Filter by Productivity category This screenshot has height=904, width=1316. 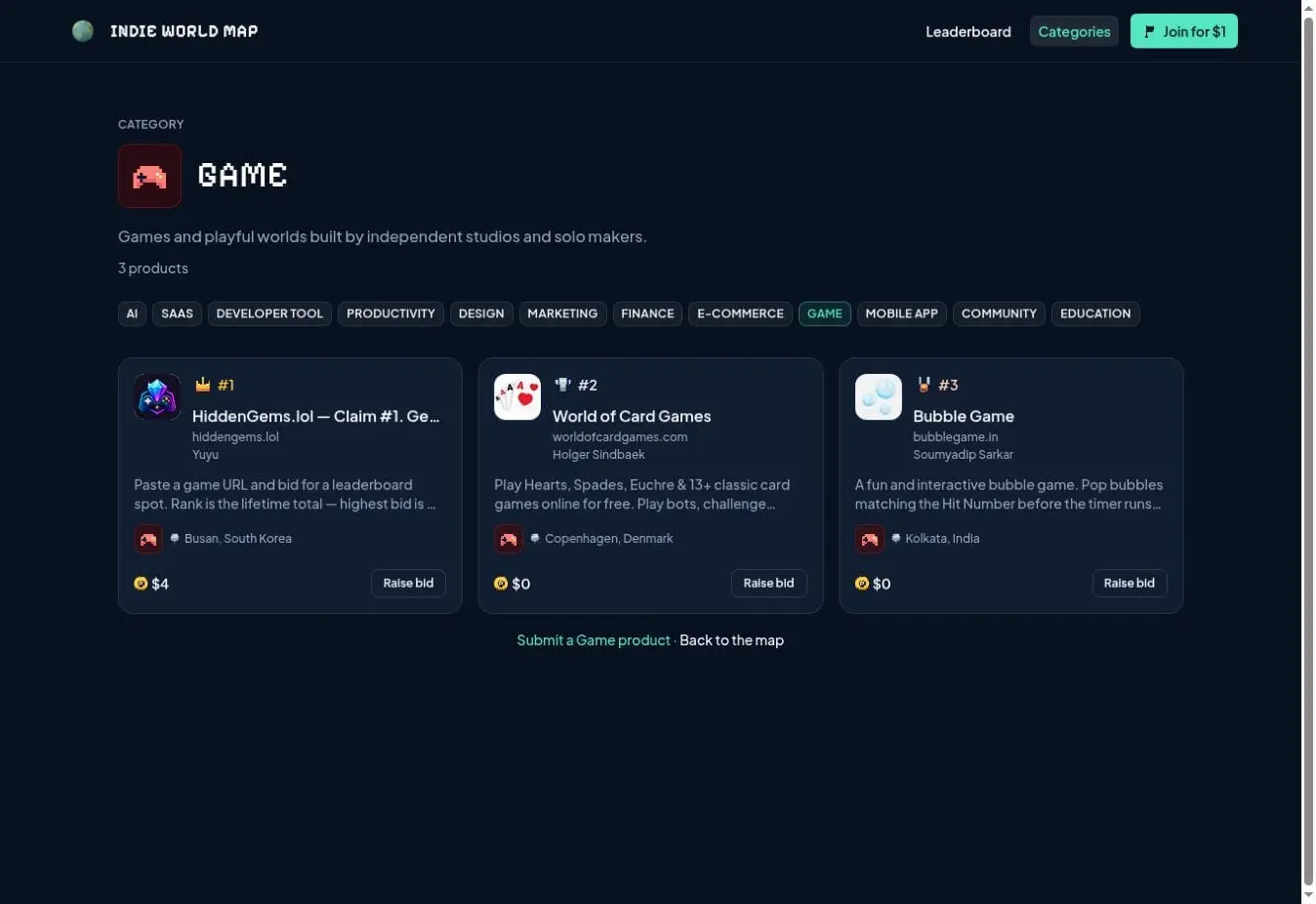(391, 313)
